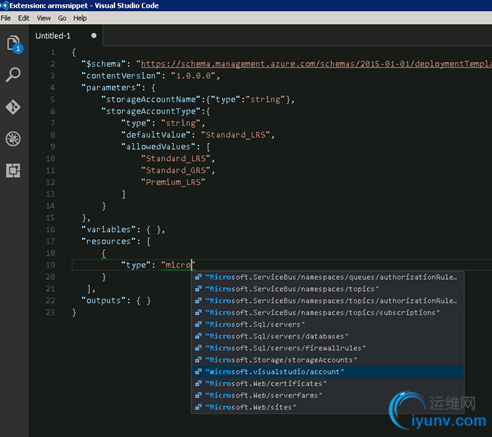Select the Untitled-1 editor tab
The width and height of the screenshot is (492, 437).
coord(66,36)
